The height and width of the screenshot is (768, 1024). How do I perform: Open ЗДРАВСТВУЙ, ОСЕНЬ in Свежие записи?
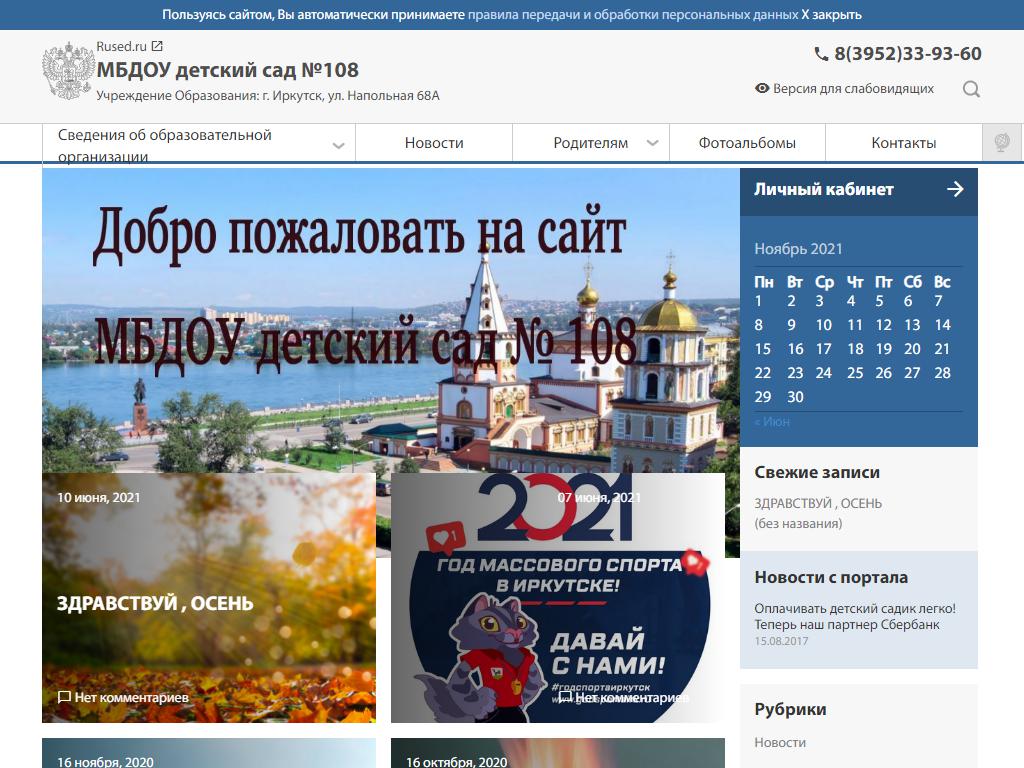click(x=817, y=503)
